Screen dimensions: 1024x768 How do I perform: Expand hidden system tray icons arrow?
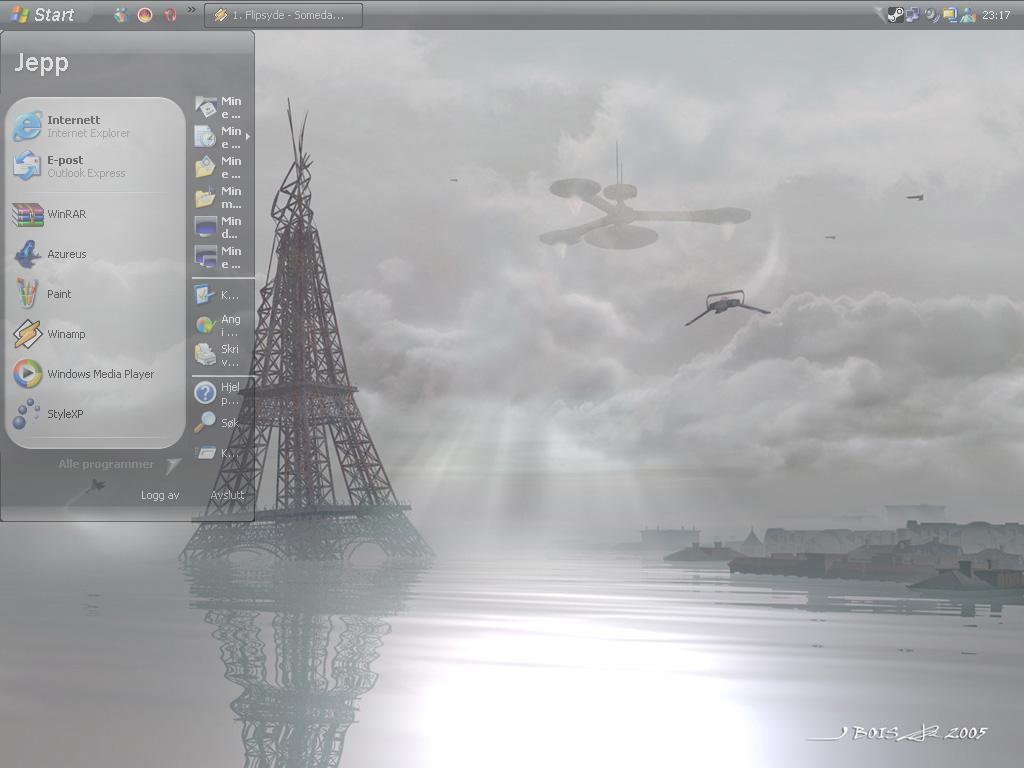[881, 14]
